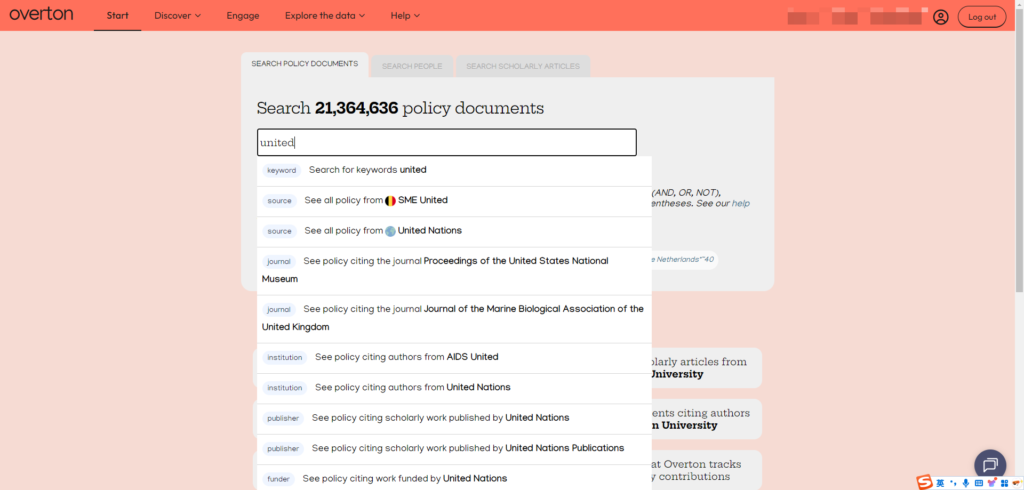Click the Overton logo

point(43,16)
